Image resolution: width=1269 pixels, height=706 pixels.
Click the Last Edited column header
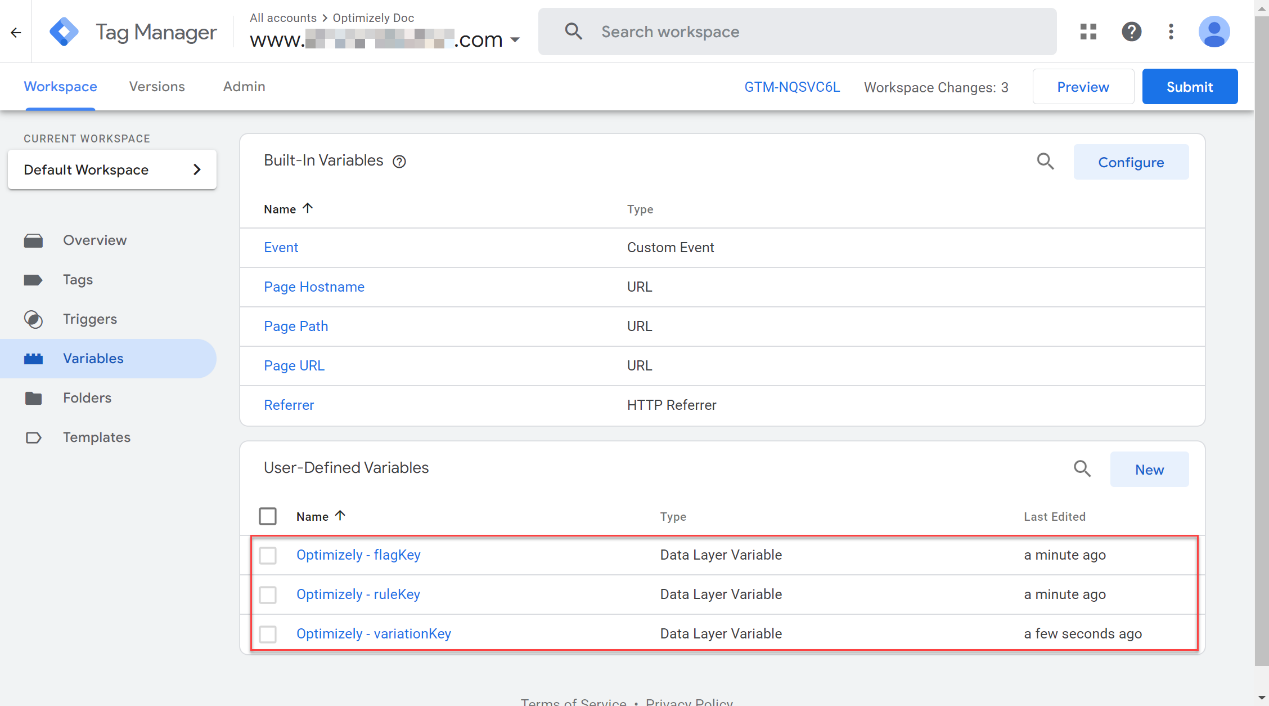point(1055,517)
